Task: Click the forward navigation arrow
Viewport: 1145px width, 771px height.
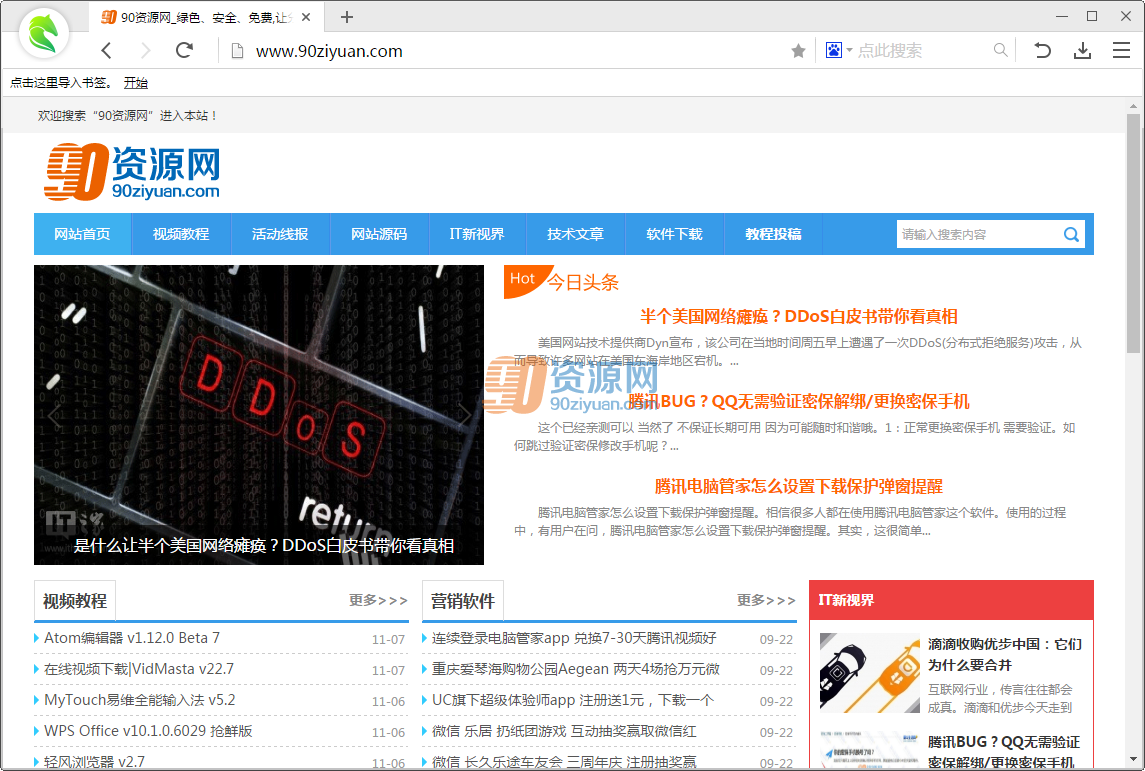Action: [145, 50]
